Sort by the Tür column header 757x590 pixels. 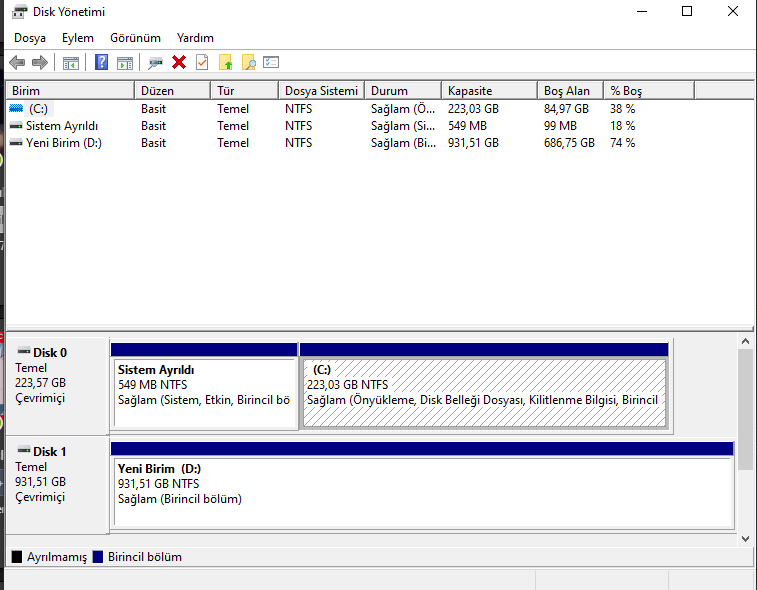(244, 91)
